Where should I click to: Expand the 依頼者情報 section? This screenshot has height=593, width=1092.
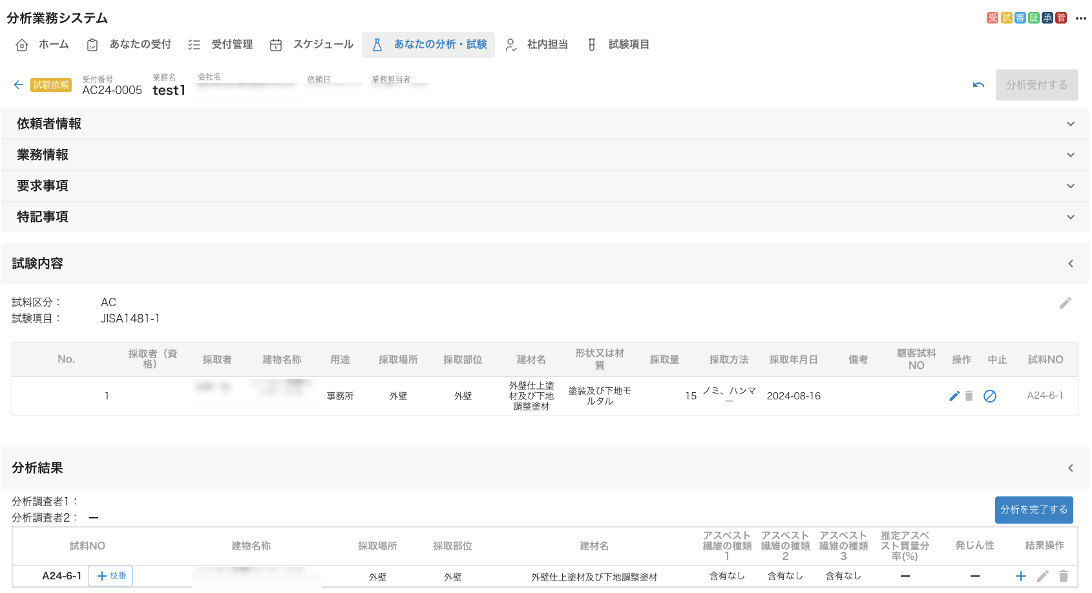(1070, 124)
